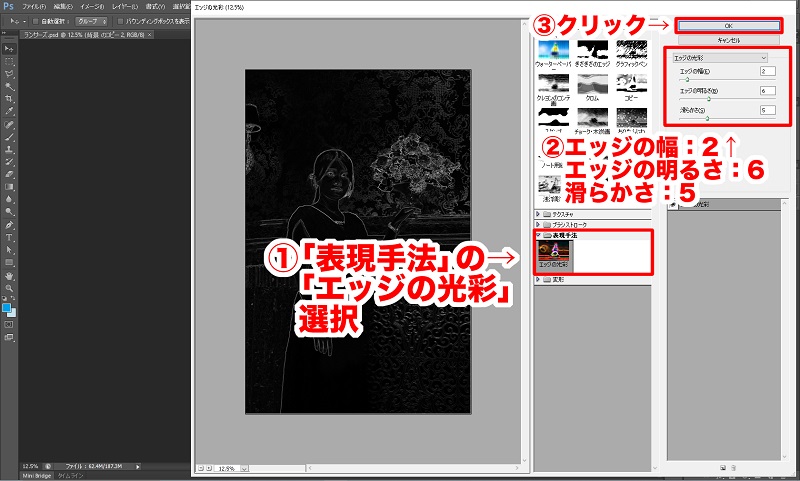The width and height of the screenshot is (800, 481).
Task: Open the 編集(E) menu
Action: (63, 7)
